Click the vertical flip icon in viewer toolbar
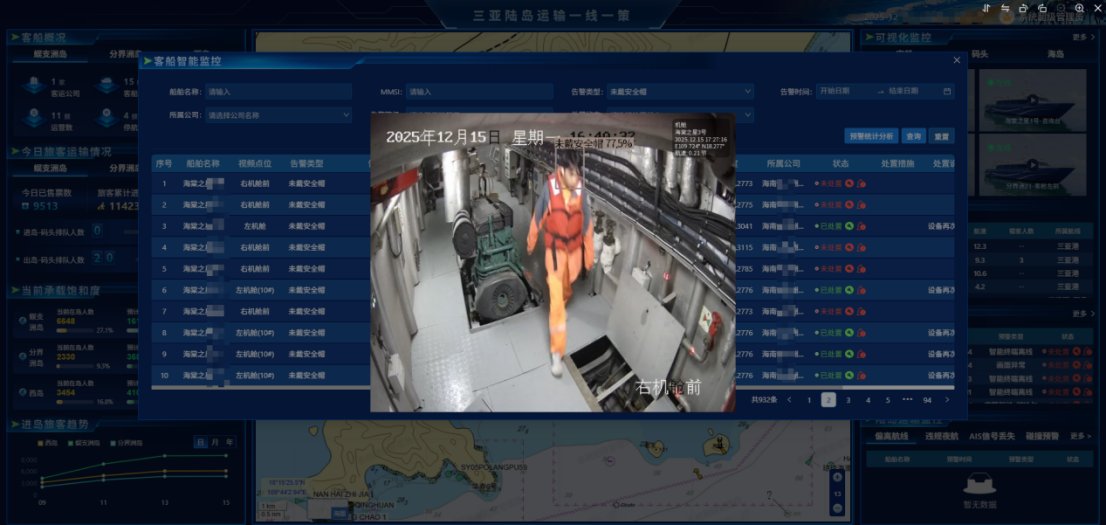Image resolution: width=1106 pixels, height=525 pixels. 985,8
